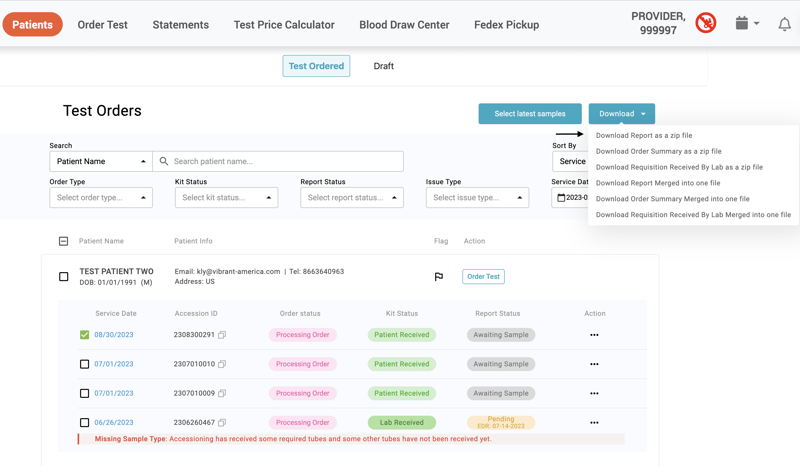Screen dimensions: 800x466
Task: Choose Download Requisition Received By Lab Merged
Action: [x=693, y=214]
